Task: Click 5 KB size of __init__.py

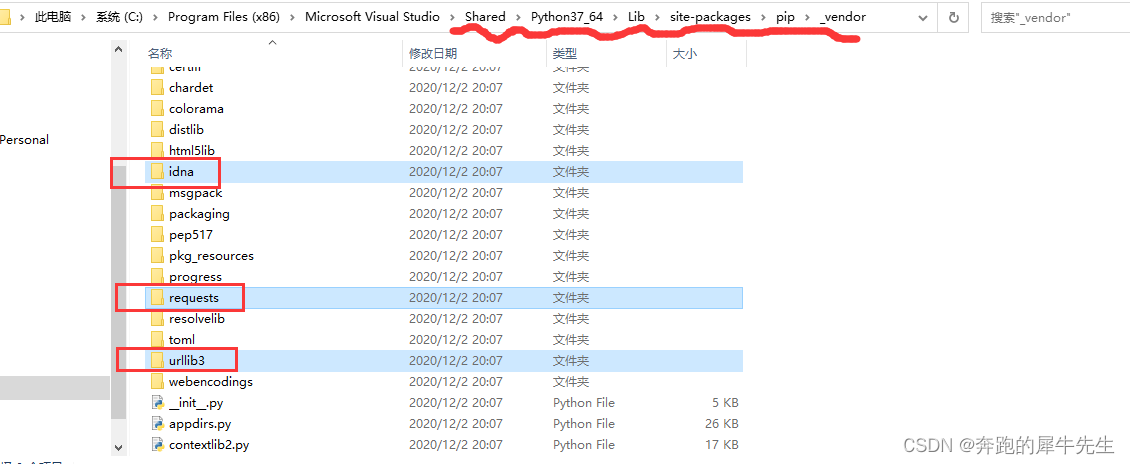Action: [727, 403]
